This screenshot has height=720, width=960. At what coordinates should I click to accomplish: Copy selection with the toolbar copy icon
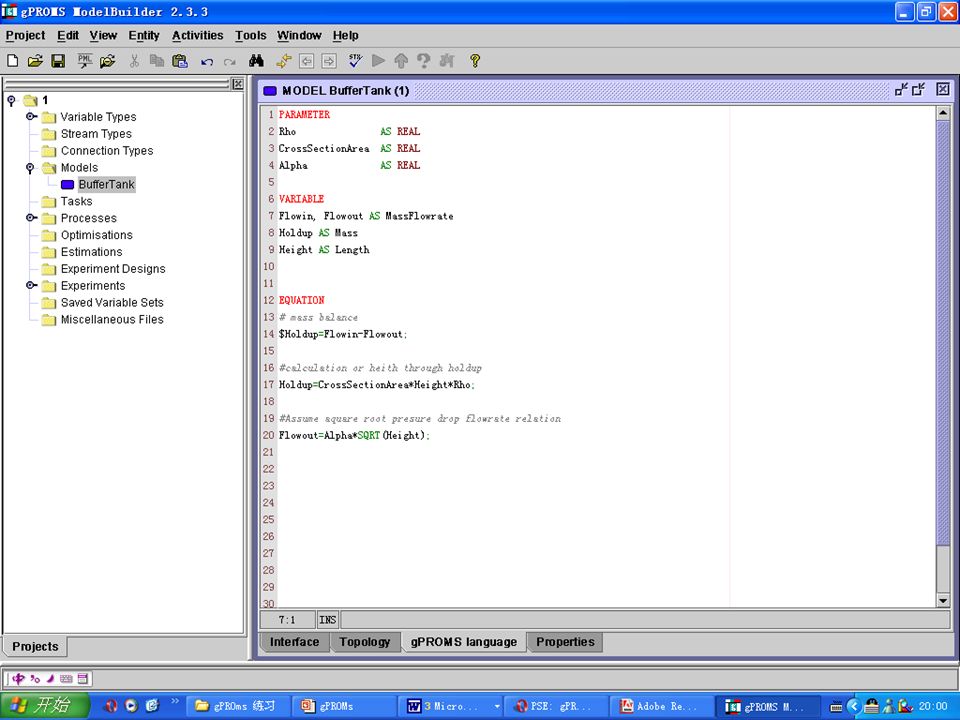click(x=157, y=61)
